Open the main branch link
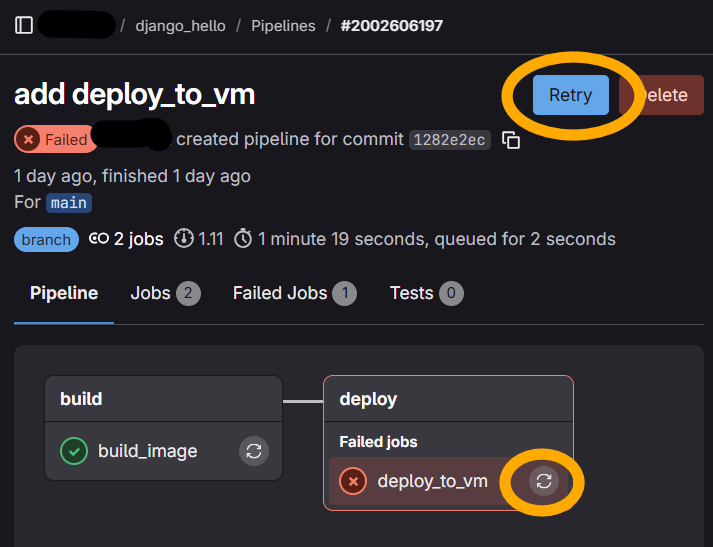 tap(69, 203)
